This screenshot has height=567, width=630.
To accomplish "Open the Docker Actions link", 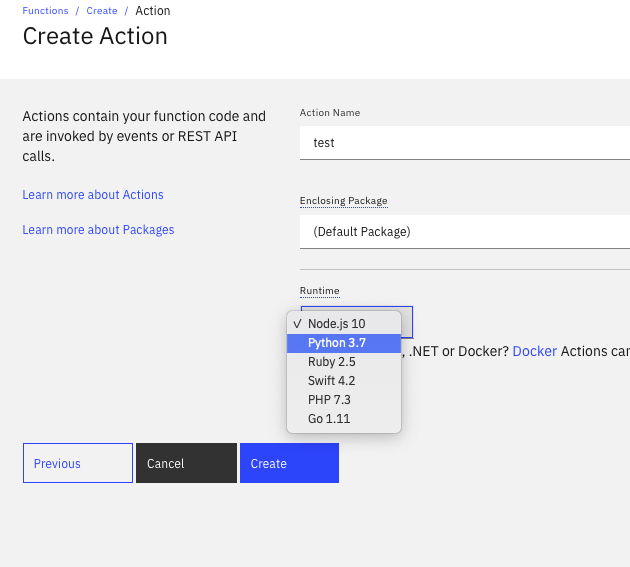I will tap(534, 352).
